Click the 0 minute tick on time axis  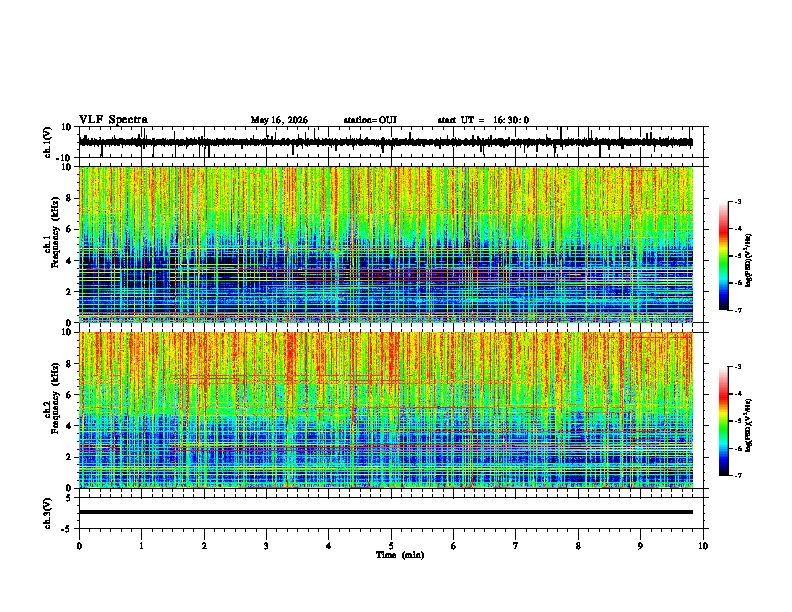point(79,546)
